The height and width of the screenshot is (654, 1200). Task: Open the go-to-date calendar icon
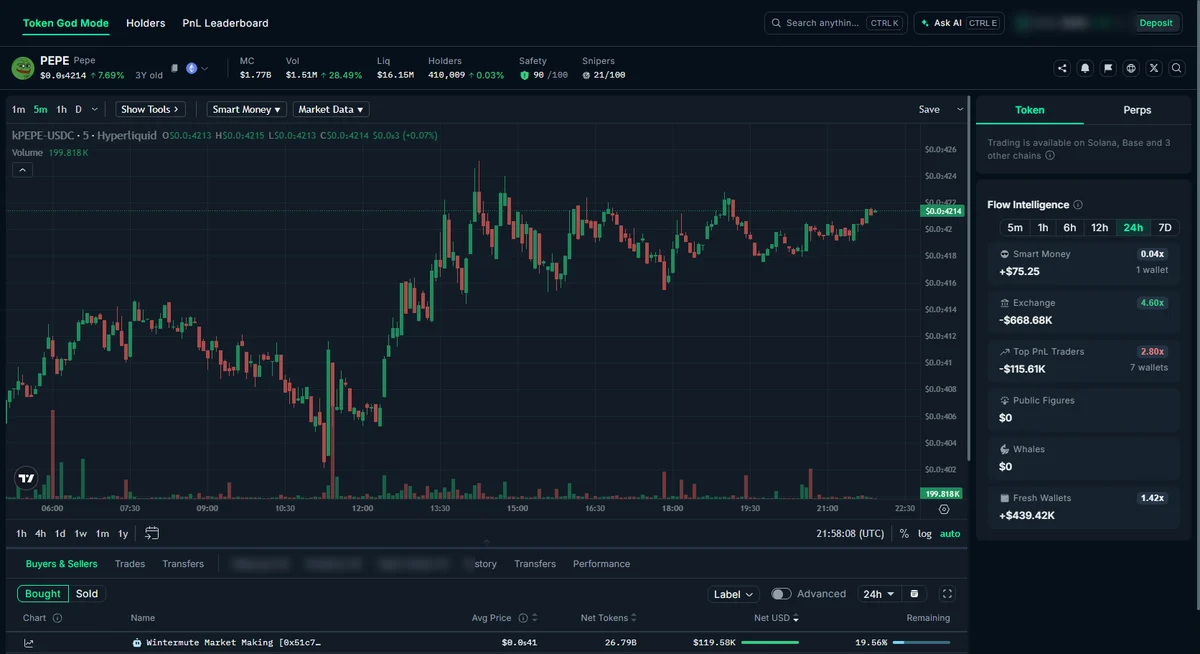pos(152,533)
